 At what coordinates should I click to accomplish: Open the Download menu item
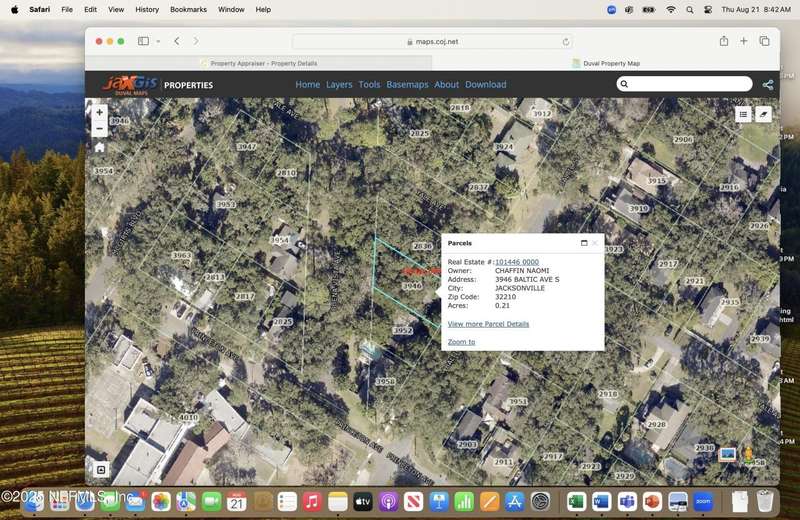point(485,85)
